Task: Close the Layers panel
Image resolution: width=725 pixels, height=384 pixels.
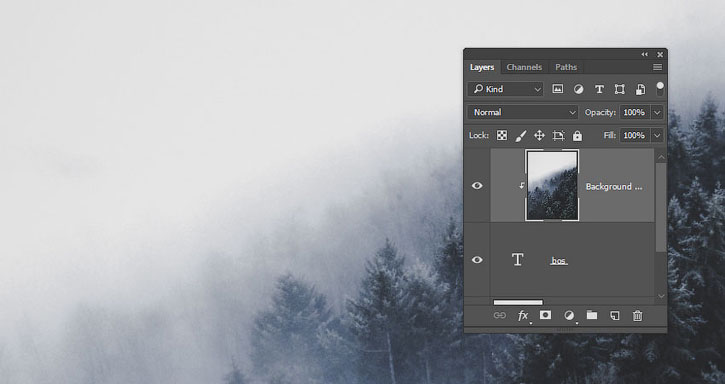Action: click(x=660, y=55)
